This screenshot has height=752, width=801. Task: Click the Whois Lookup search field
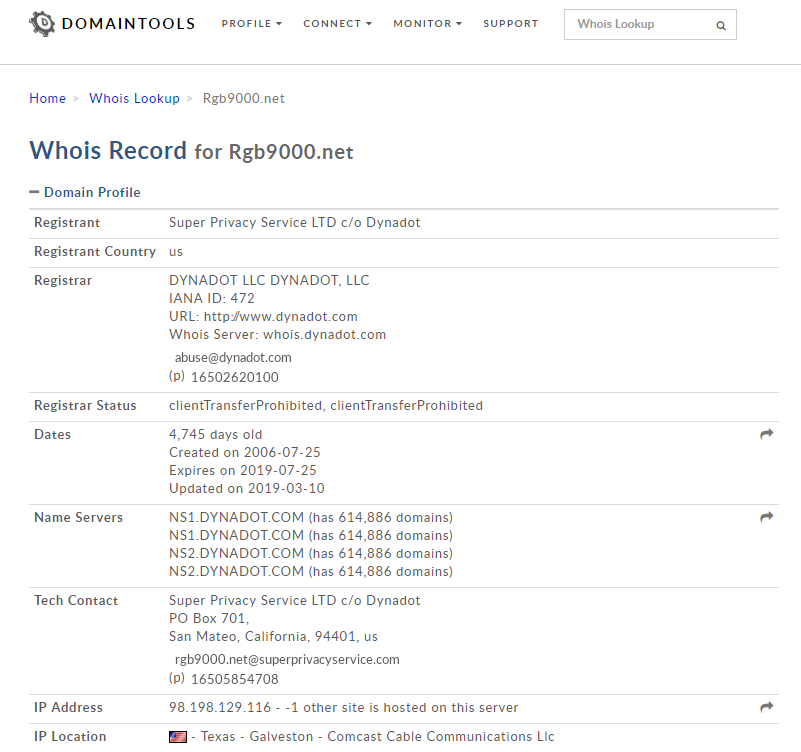(650, 25)
